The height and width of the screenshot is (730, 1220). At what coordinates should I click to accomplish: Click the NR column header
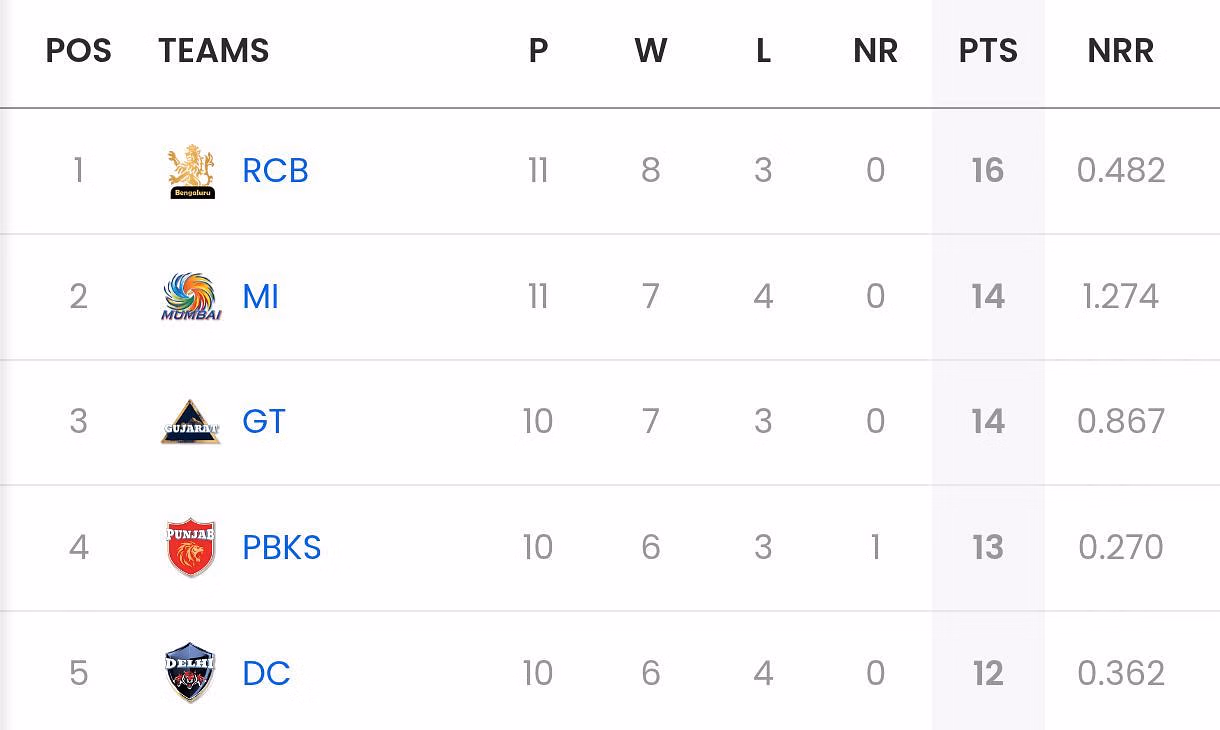coord(875,51)
